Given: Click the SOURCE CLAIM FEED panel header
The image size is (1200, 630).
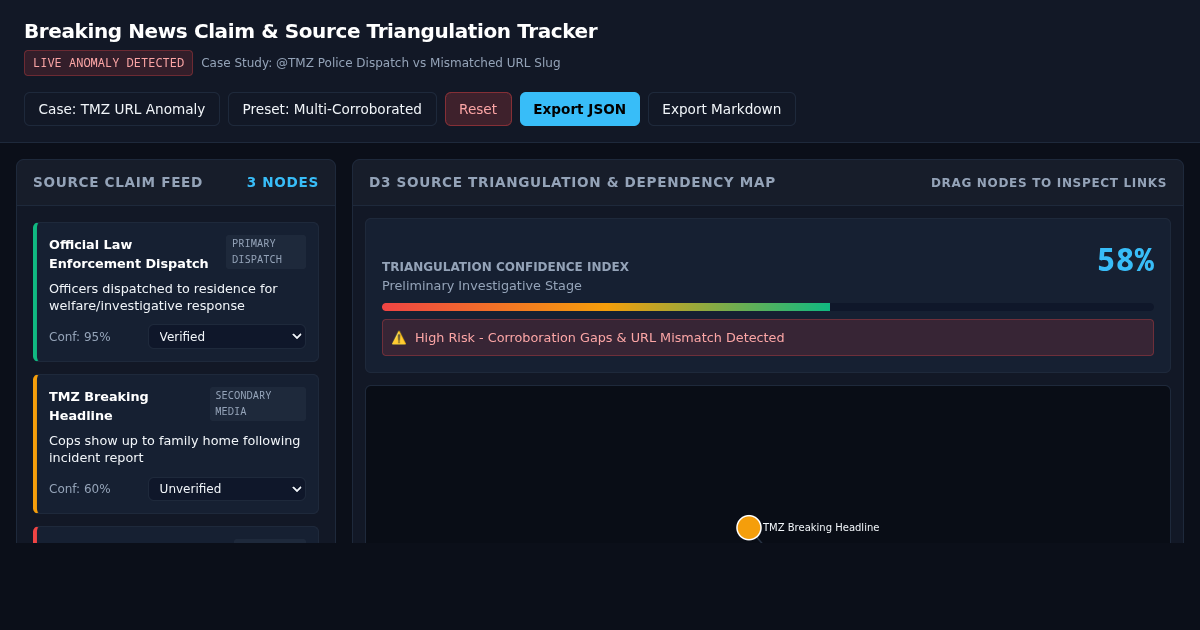Looking at the screenshot, I should [x=118, y=182].
